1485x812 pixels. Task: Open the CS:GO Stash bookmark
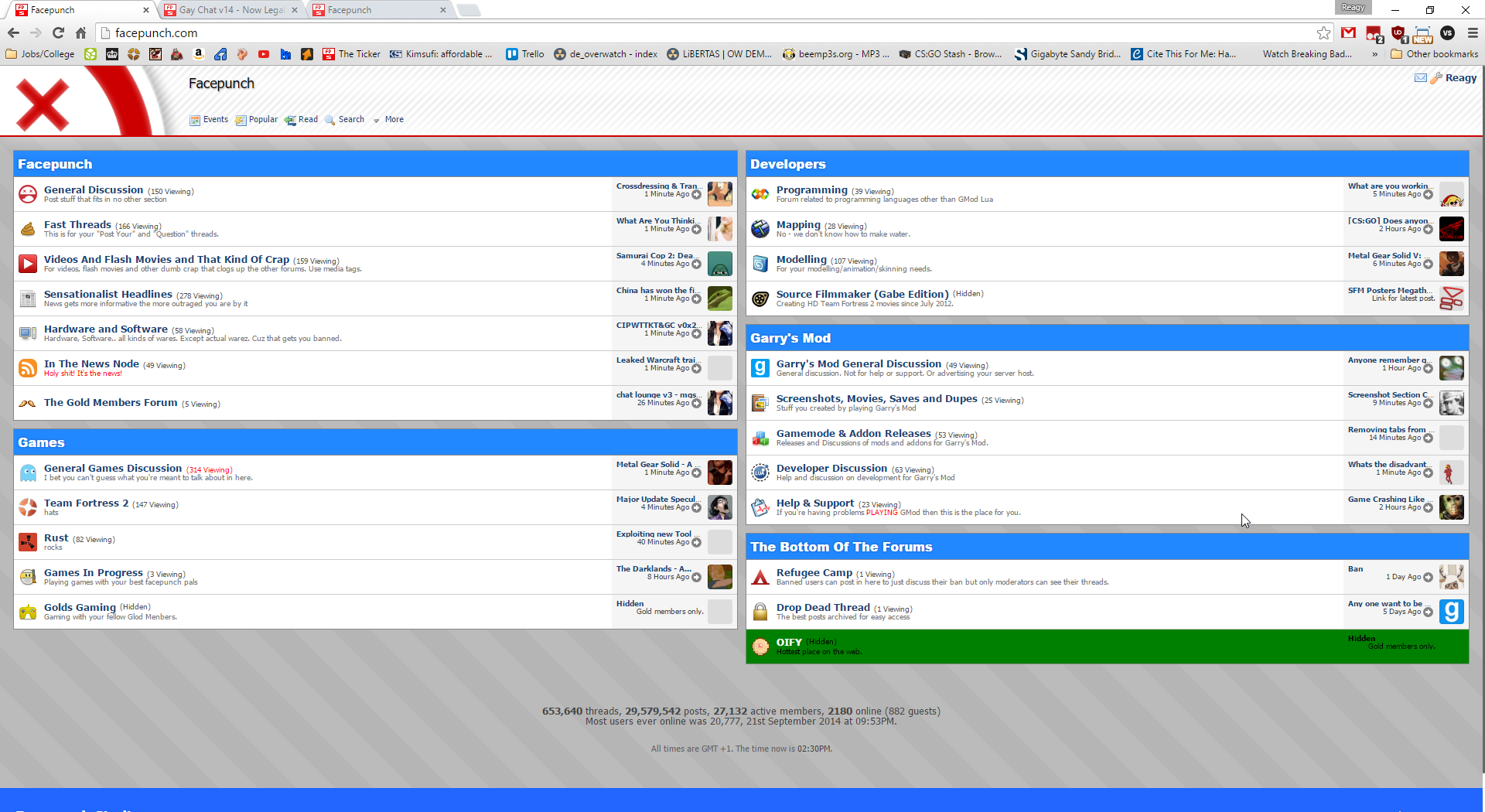coord(950,54)
